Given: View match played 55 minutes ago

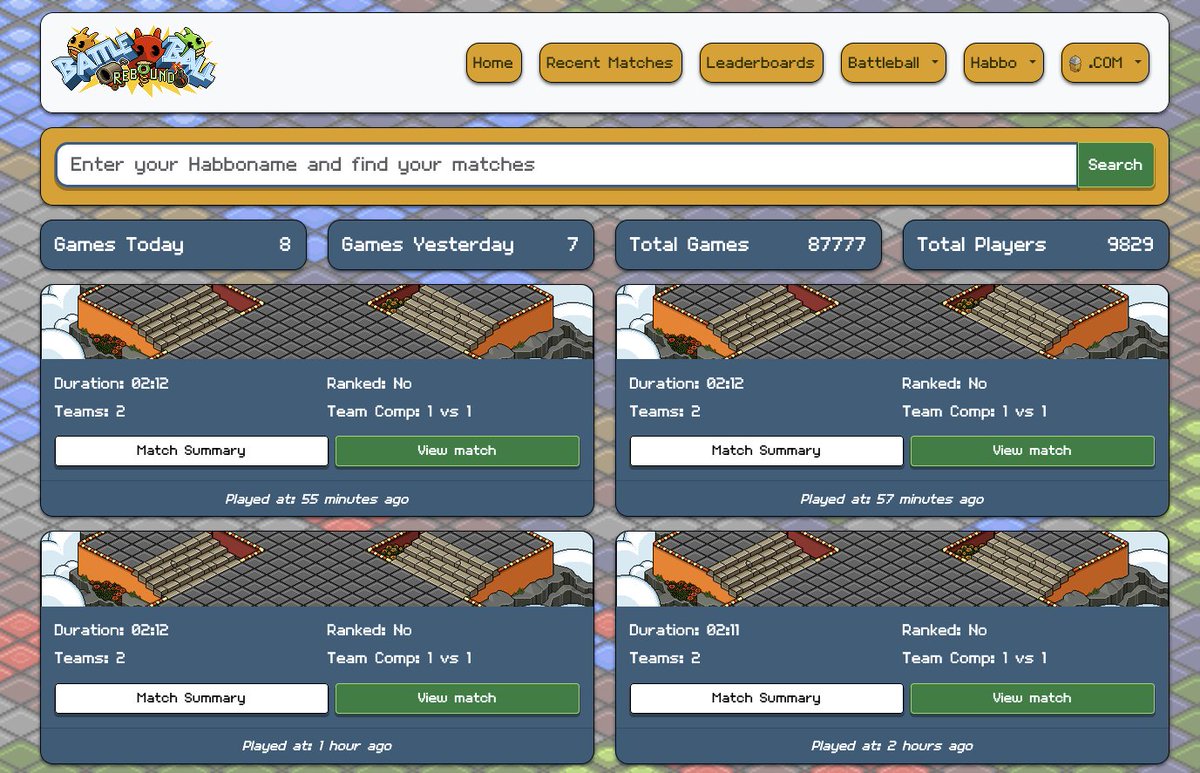Looking at the screenshot, I should (x=457, y=451).
